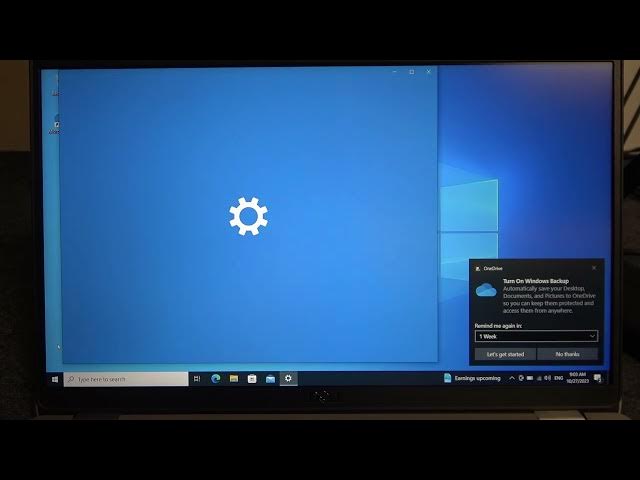Open File Explorer from the taskbar
This screenshot has height=480, width=640.
[233, 379]
